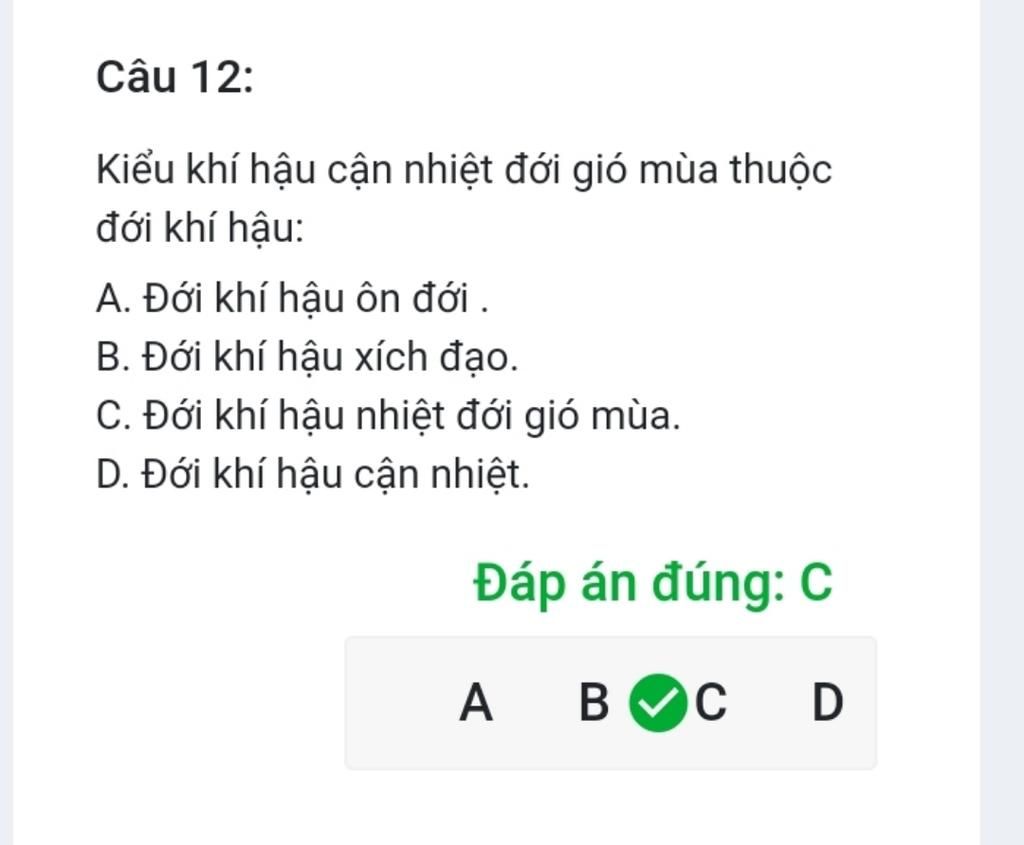This screenshot has height=845, width=1024.
Task: Select letter A in the answer bar
Action: click(476, 703)
